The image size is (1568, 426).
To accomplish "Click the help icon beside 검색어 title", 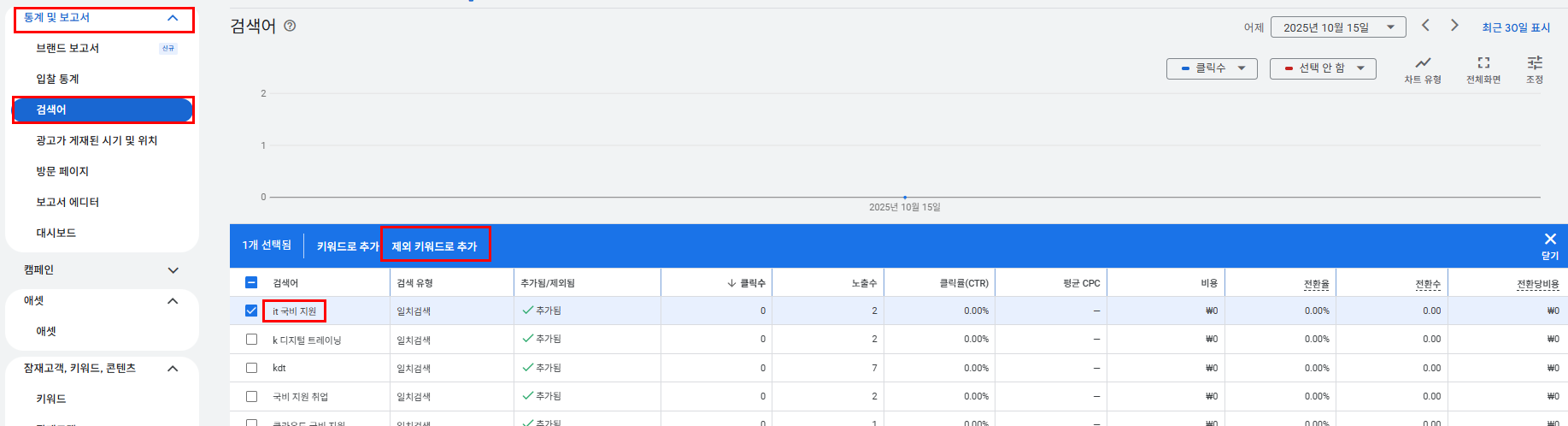I will (x=290, y=26).
